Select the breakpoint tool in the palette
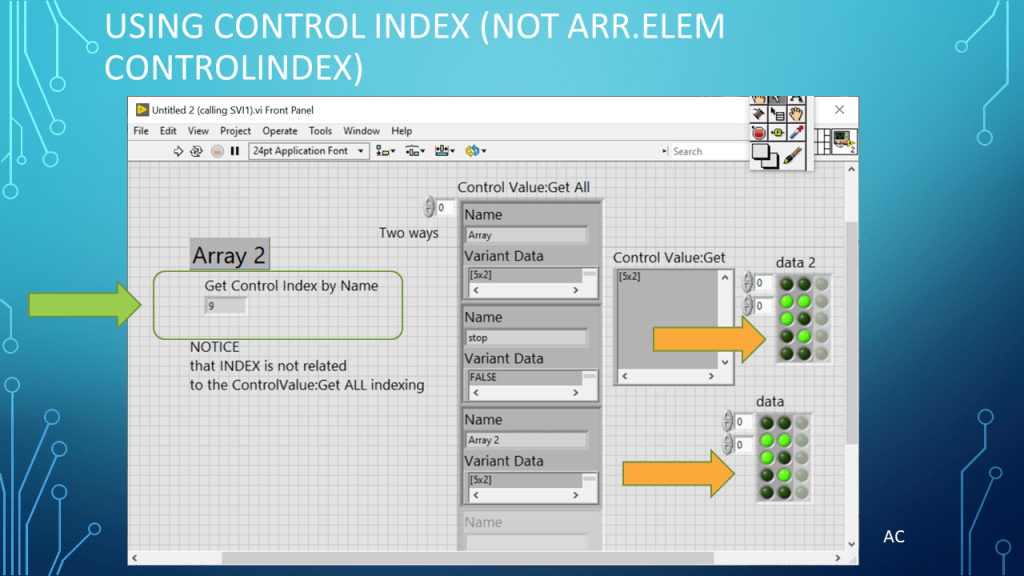 [759, 132]
